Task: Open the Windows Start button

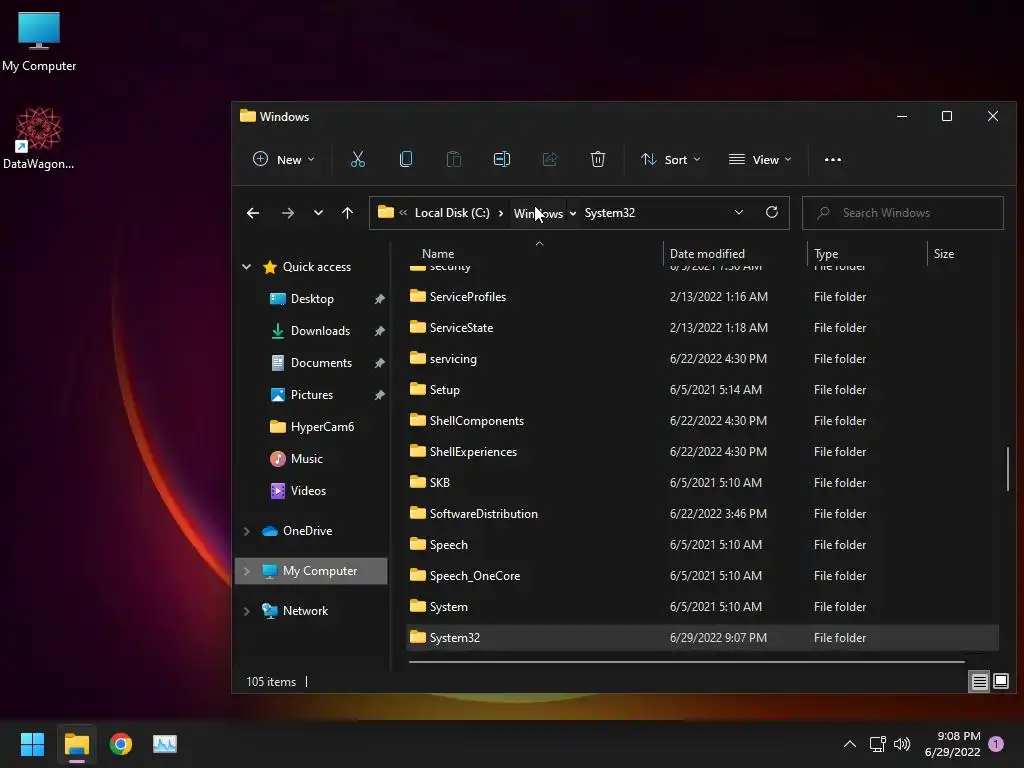Action: click(32, 744)
